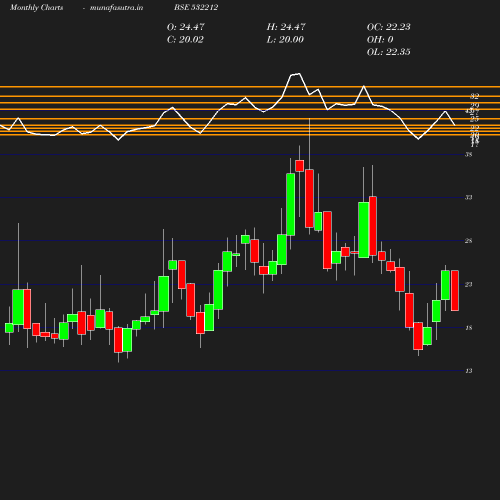This screenshot has height=500, width=500.
Task: Click the price axis label 23
Action: [x=469, y=284]
